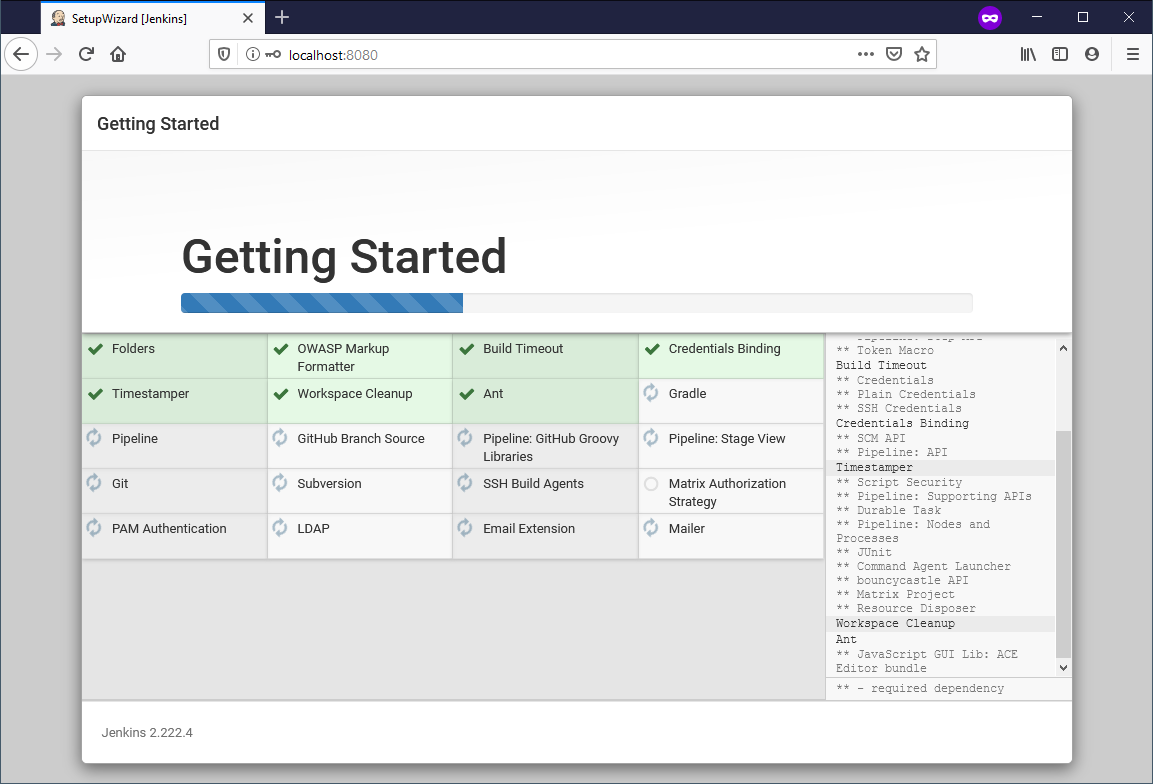
Task: Open a new browser tab
Action: (282, 17)
